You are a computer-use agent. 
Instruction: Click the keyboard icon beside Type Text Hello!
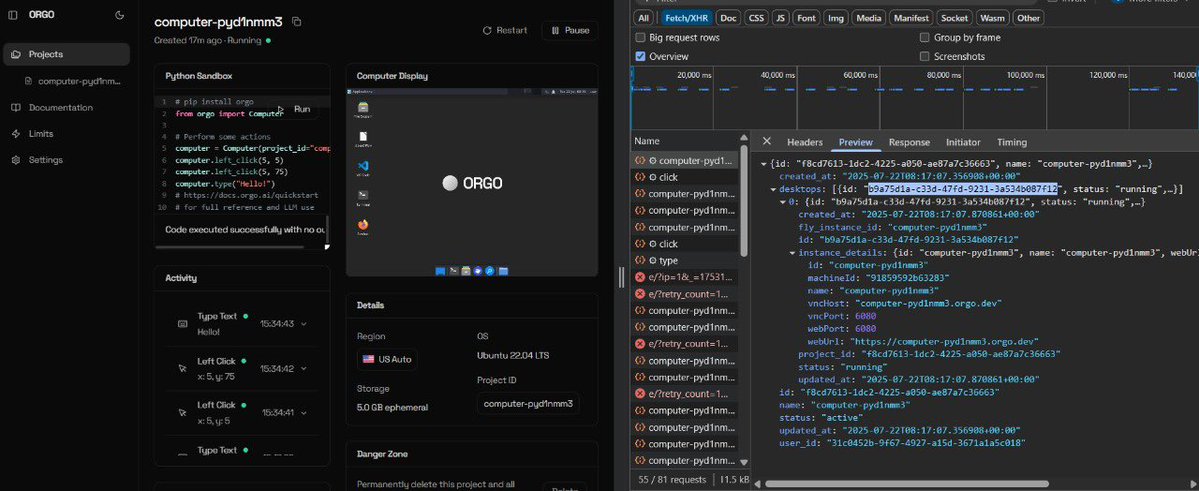[x=182, y=324]
